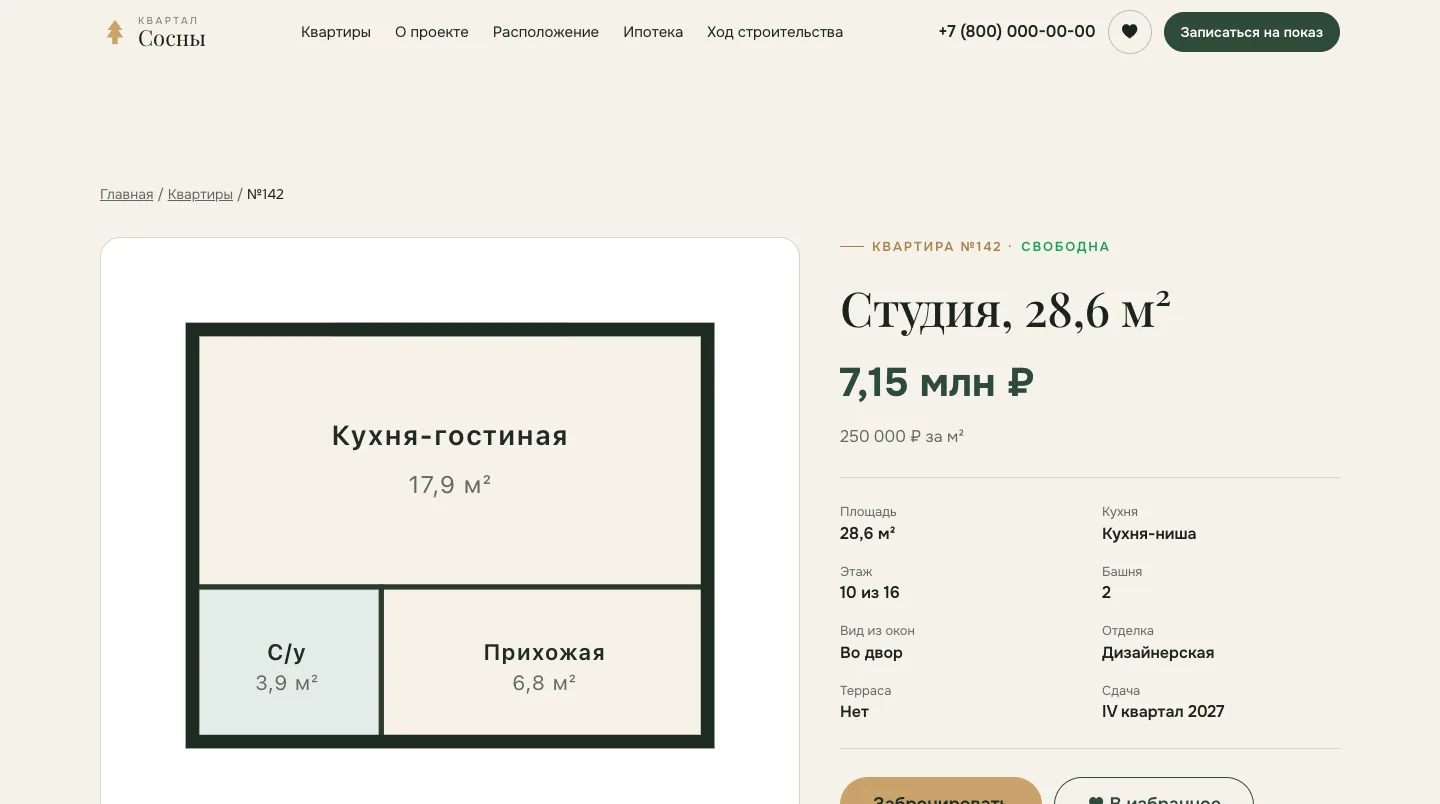Click the №142 breadcrumb text
1440x804 pixels.
(265, 194)
